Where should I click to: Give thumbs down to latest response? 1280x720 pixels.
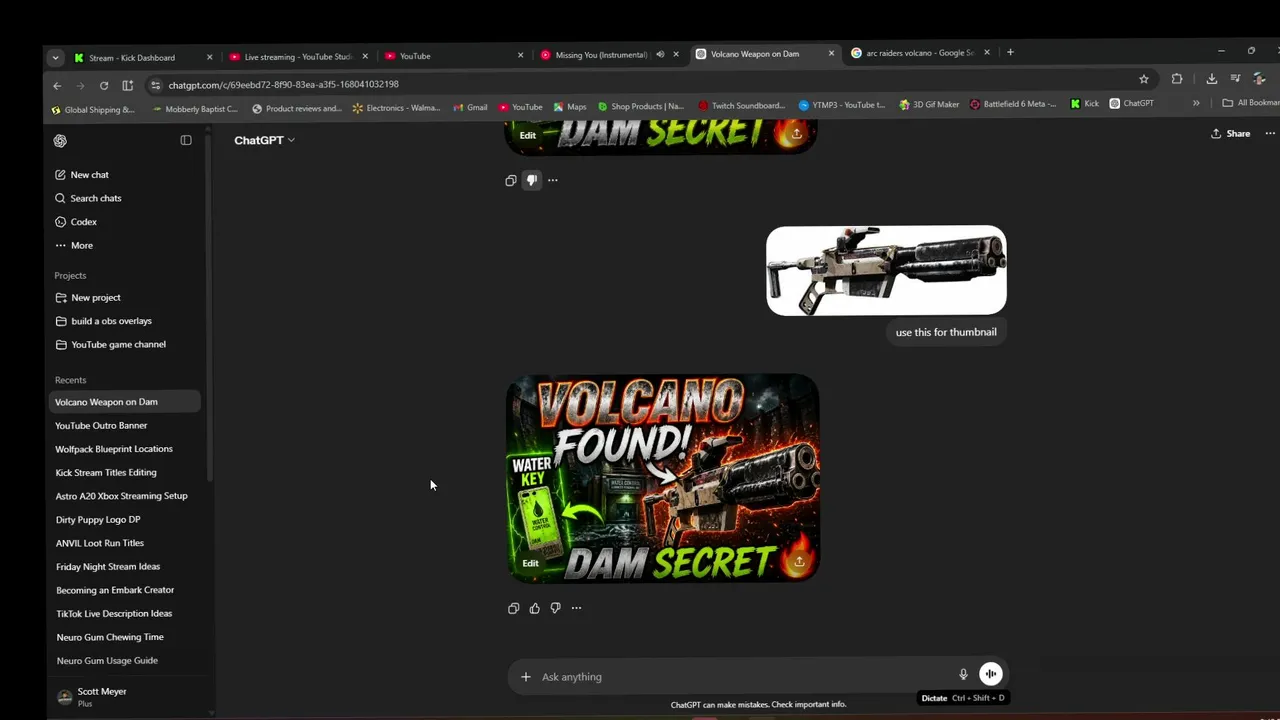click(556, 608)
